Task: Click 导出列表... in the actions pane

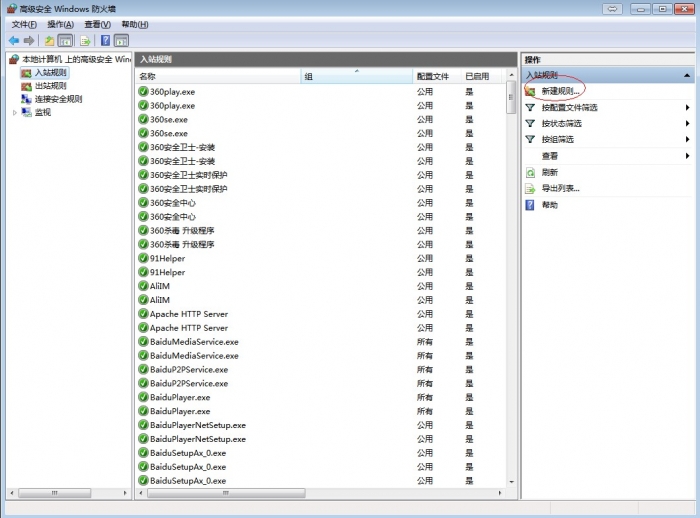Action: [560, 188]
